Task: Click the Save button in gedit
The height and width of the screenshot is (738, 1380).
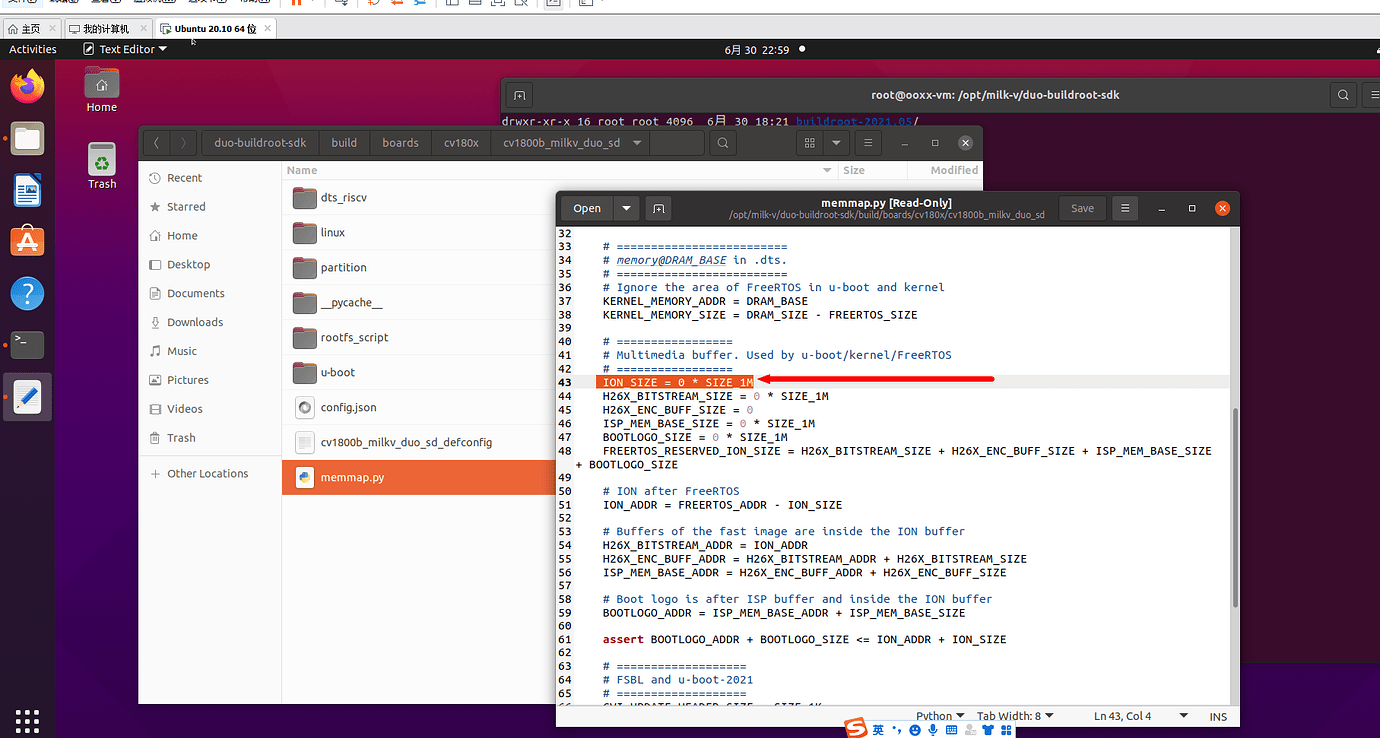Action: click(x=1082, y=208)
